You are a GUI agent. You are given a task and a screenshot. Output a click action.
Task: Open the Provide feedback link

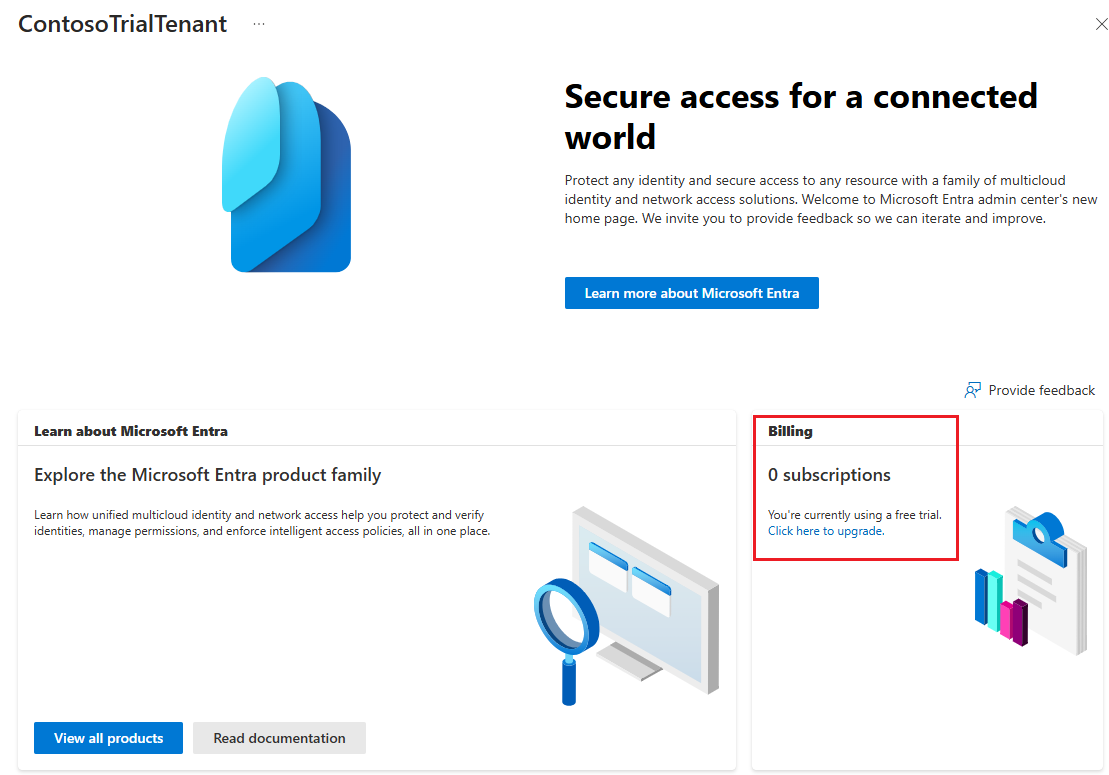1041,390
